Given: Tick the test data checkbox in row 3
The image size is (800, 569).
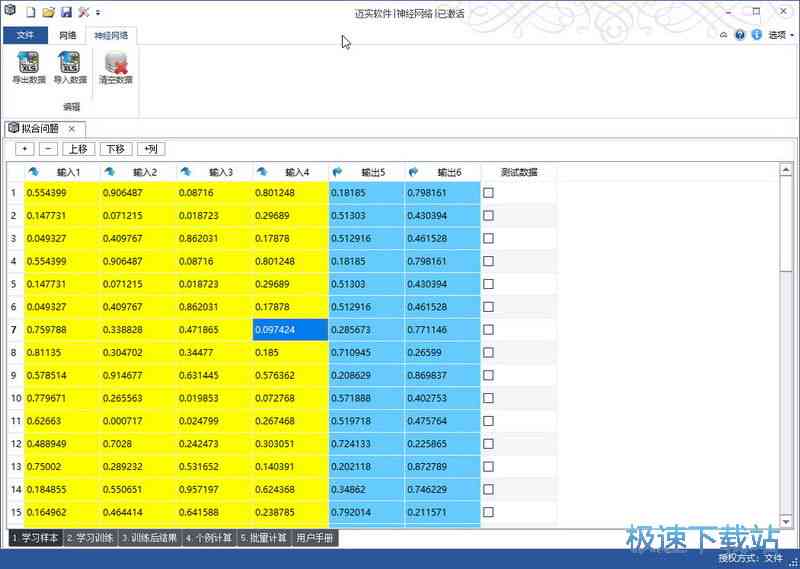Looking at the screenshot, I should point(488,238).
